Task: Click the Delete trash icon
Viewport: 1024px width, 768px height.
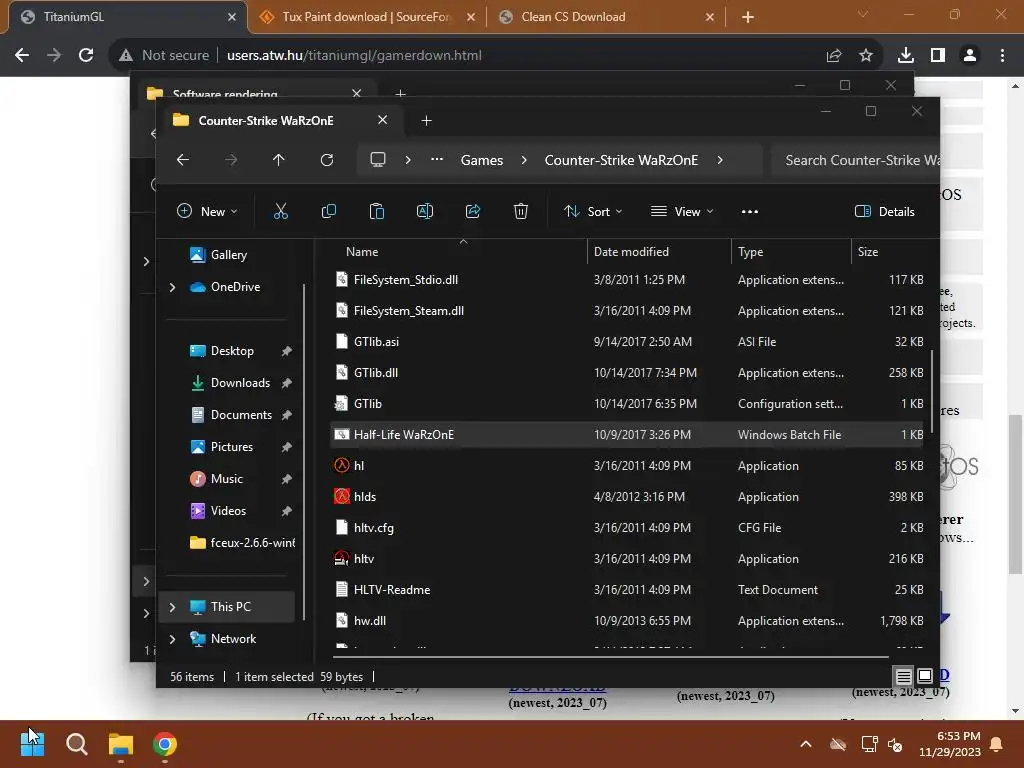Action: (520, 211)
